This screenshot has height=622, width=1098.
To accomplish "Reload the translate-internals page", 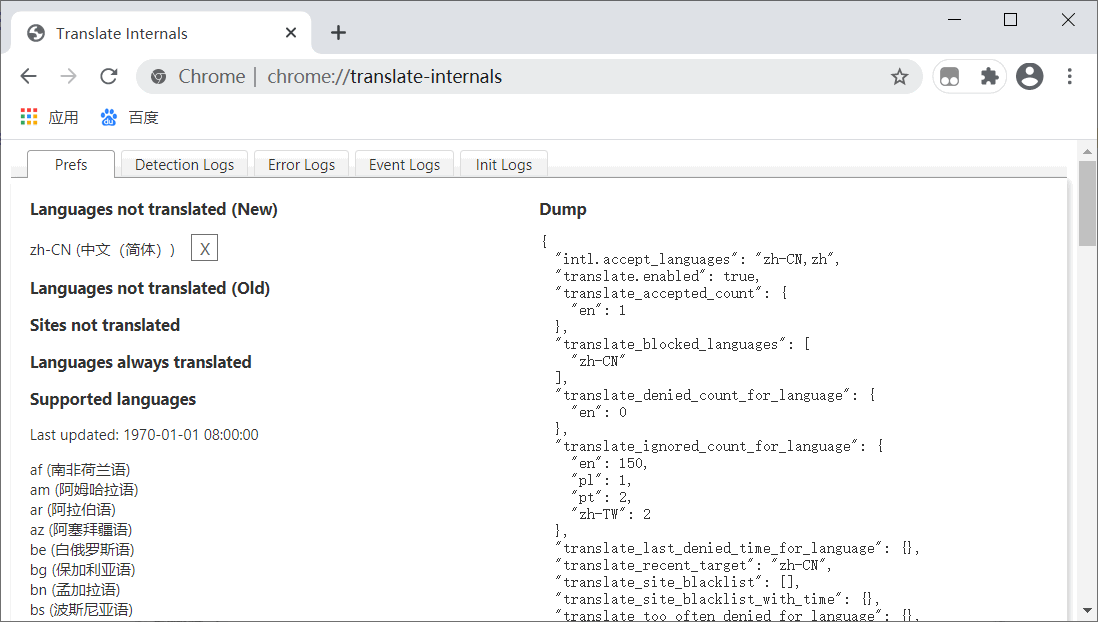I will [x=107, y=76].
